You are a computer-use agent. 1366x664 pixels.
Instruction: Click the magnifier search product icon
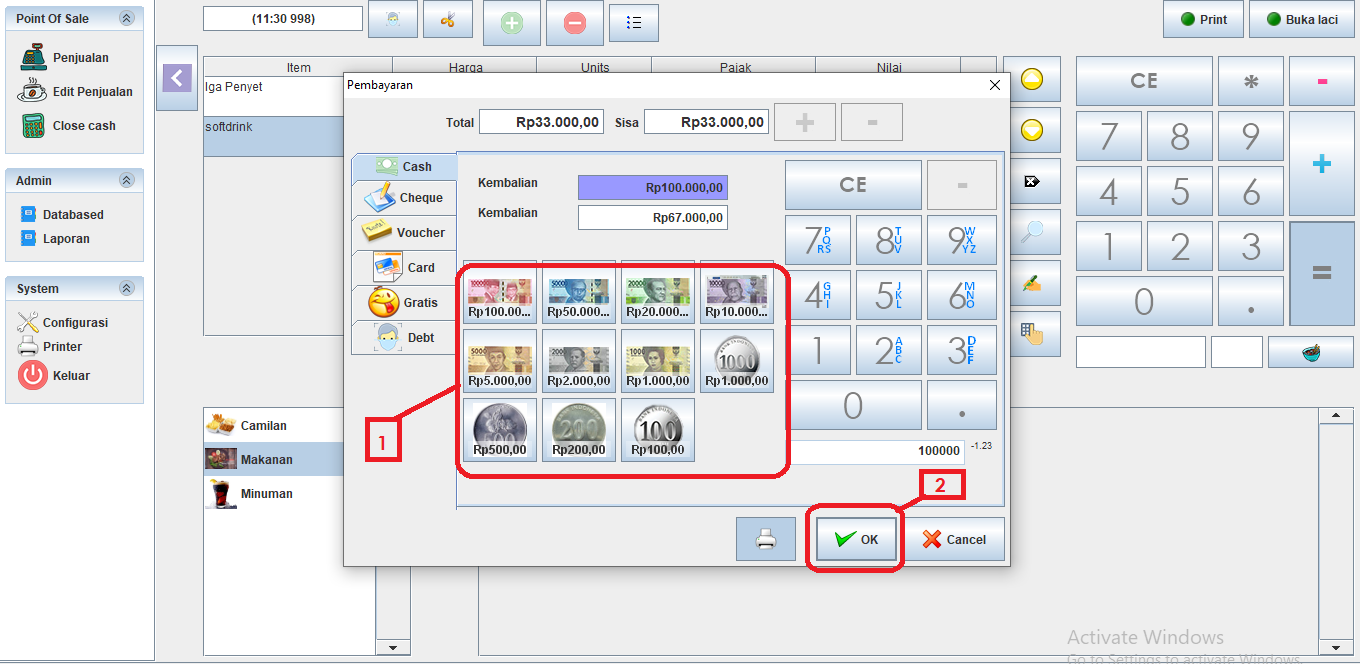(x=1032, y=231)
